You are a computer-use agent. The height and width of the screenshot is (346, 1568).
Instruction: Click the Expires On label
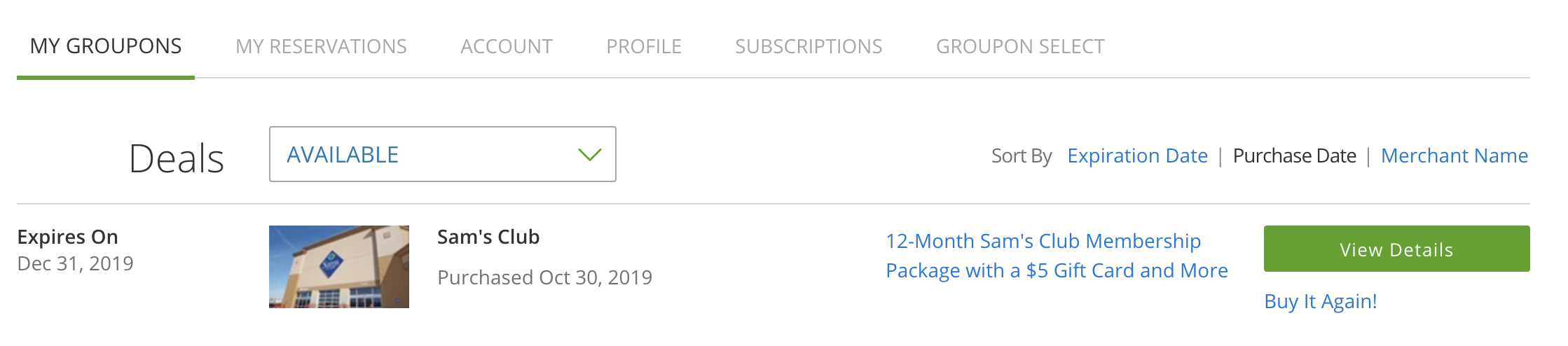(67, 237)
